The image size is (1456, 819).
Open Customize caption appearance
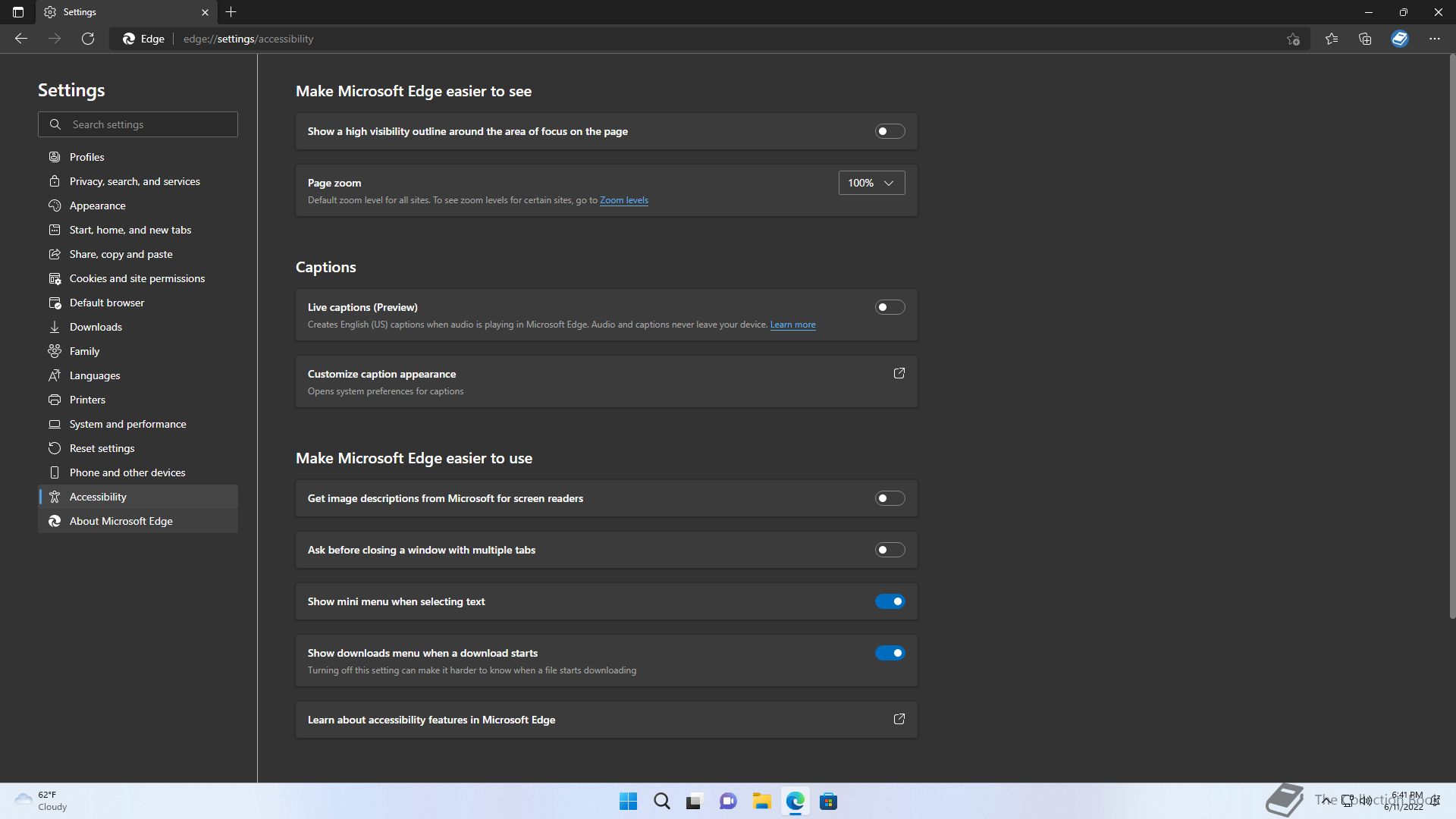606,381
